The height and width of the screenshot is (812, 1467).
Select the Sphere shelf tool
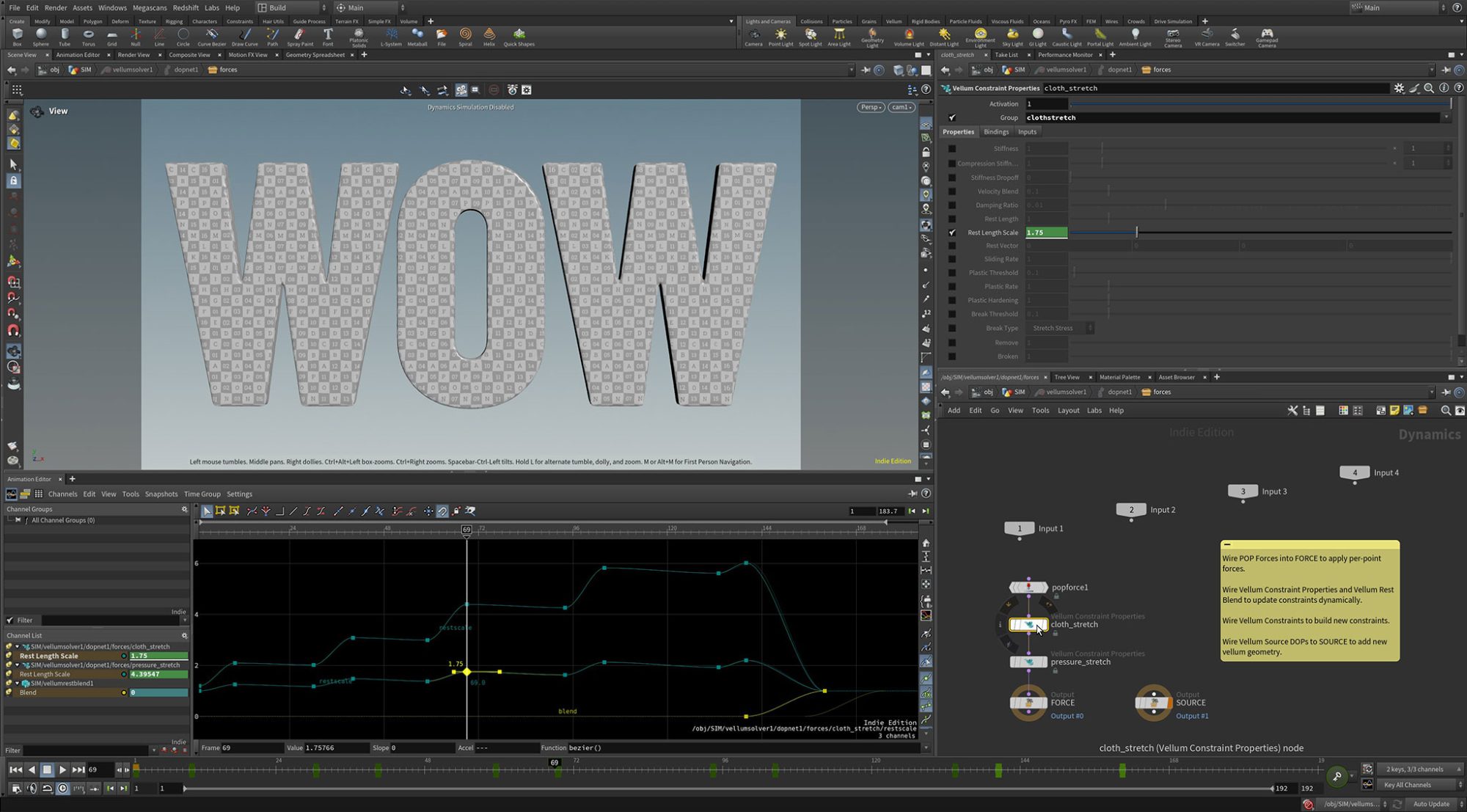41,37
